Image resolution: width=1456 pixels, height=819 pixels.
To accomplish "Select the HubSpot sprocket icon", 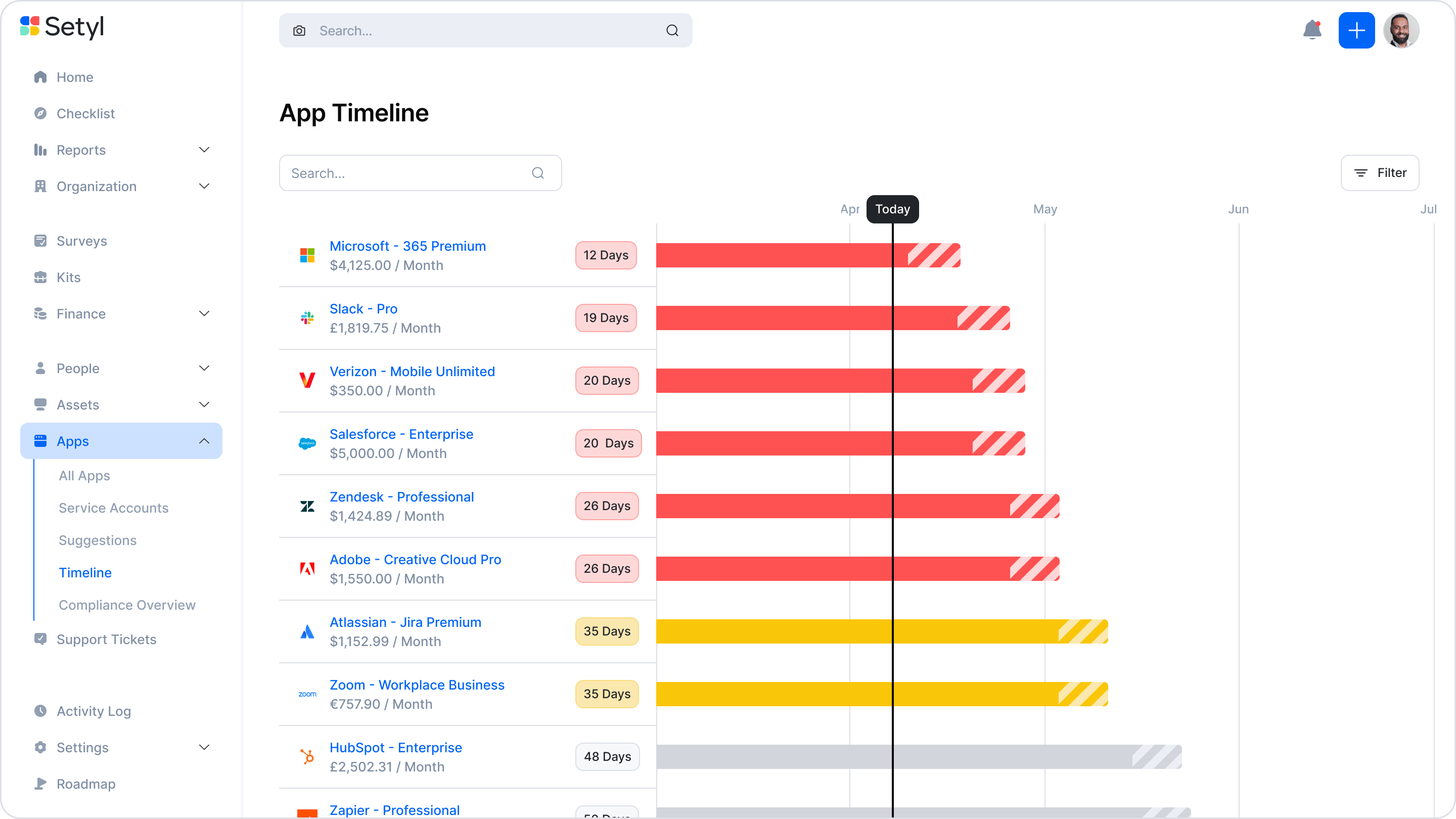I will pyautogui.click(x=307, y=756).
